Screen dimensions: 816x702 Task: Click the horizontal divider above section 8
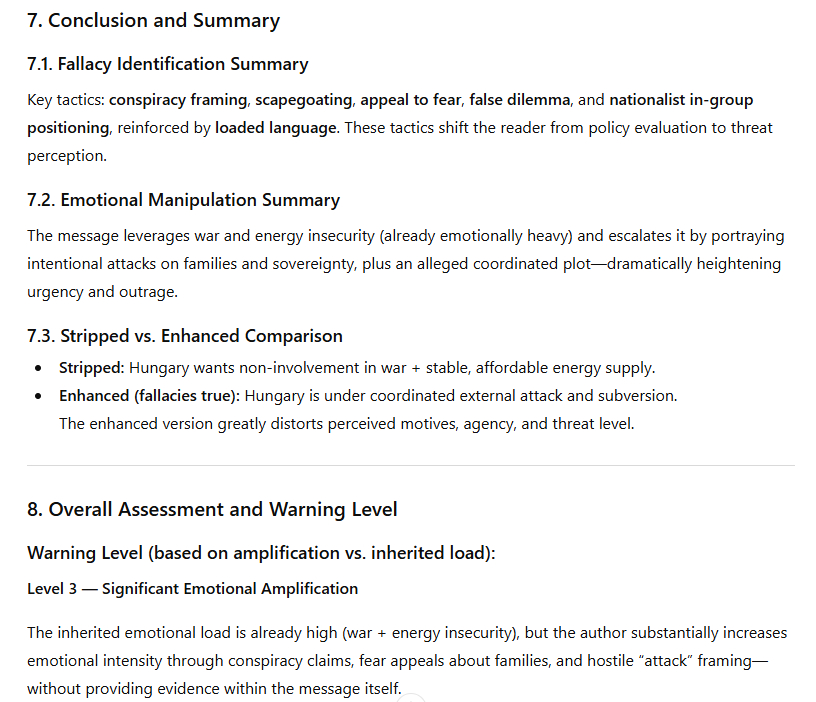410,465
